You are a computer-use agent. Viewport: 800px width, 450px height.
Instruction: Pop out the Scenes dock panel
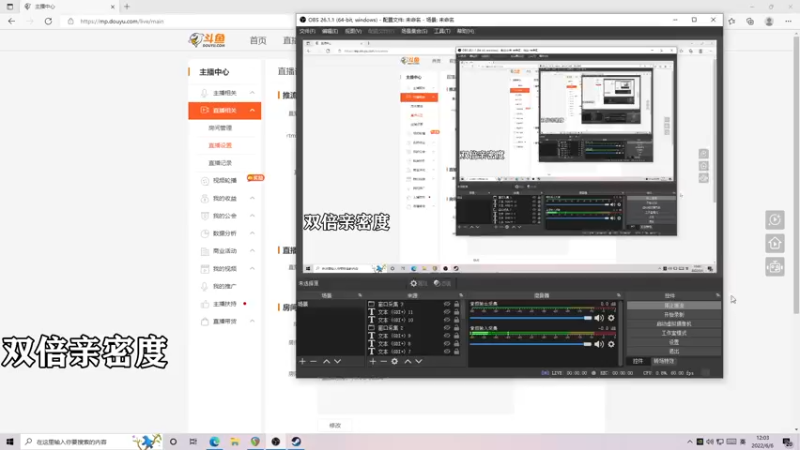(x=360, y=295)
